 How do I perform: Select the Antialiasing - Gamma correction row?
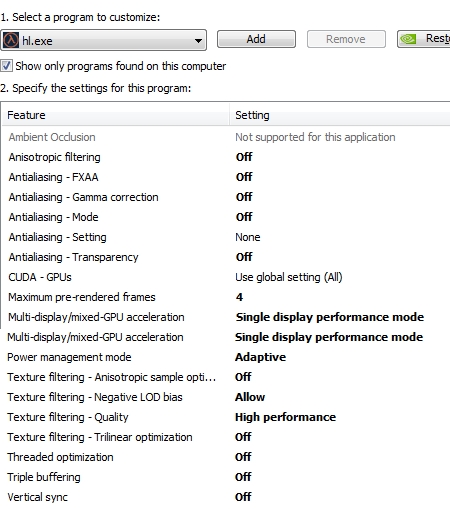pyautogui.click(x=226, y=197)
